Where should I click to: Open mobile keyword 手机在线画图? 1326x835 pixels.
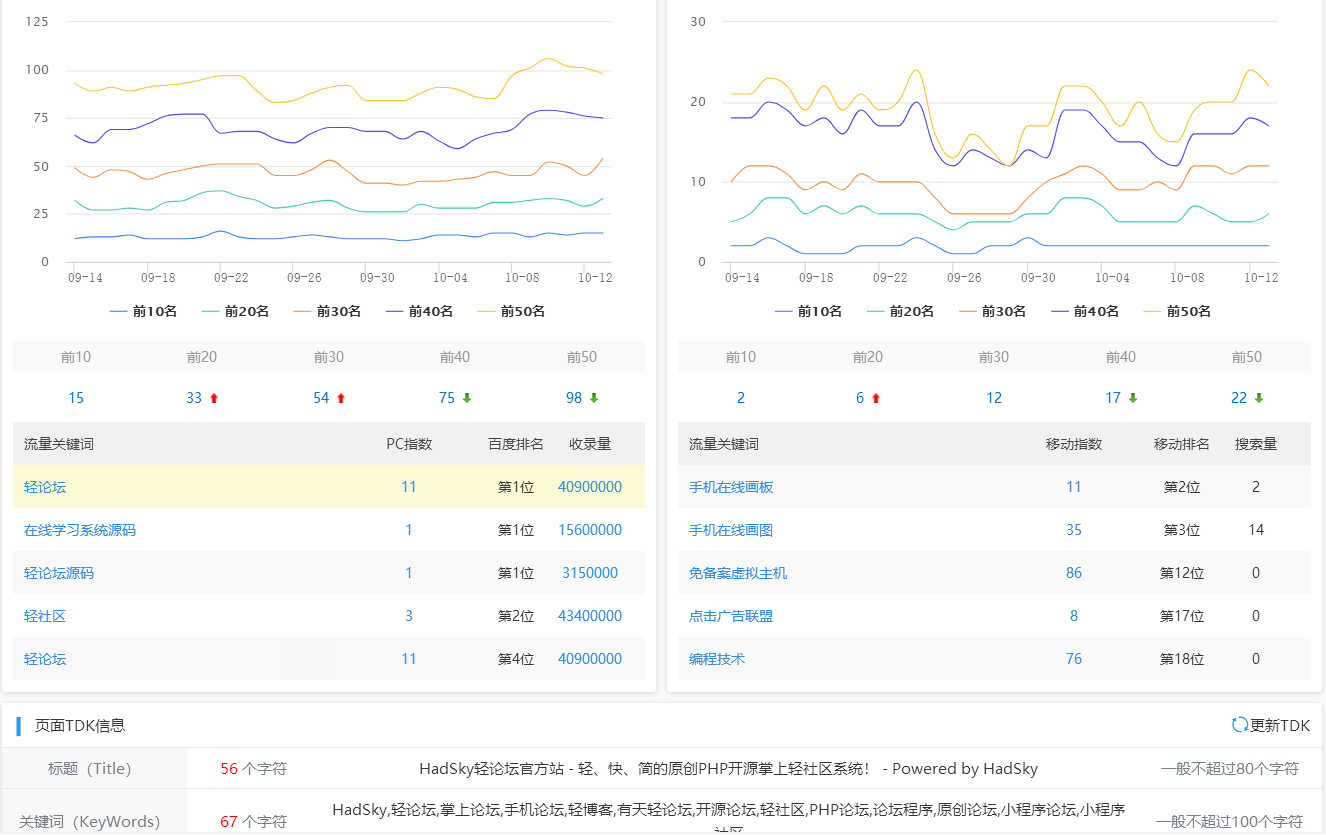pyautogui.click(x=731, y=530)
